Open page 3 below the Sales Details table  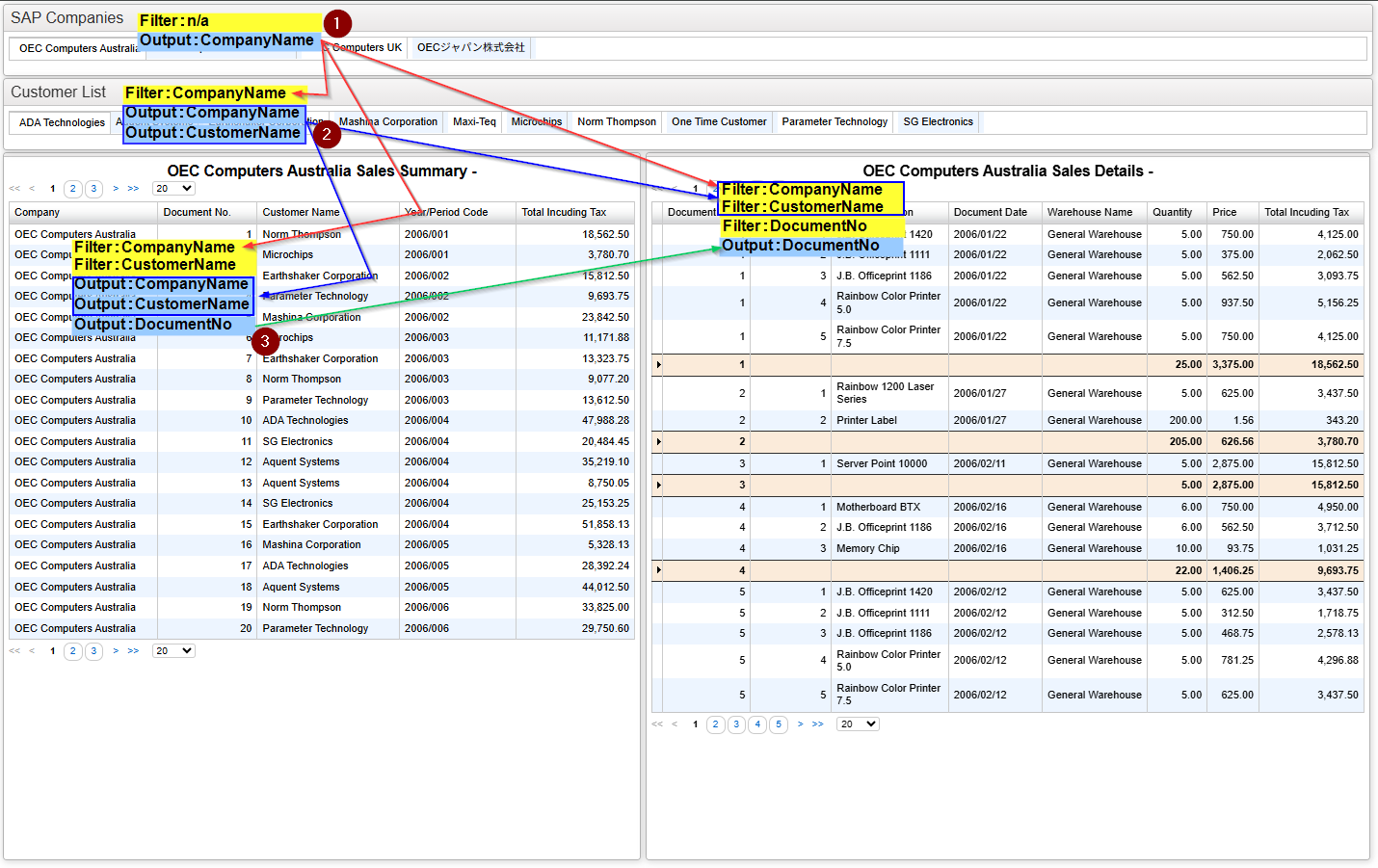[x=736, y=724]
